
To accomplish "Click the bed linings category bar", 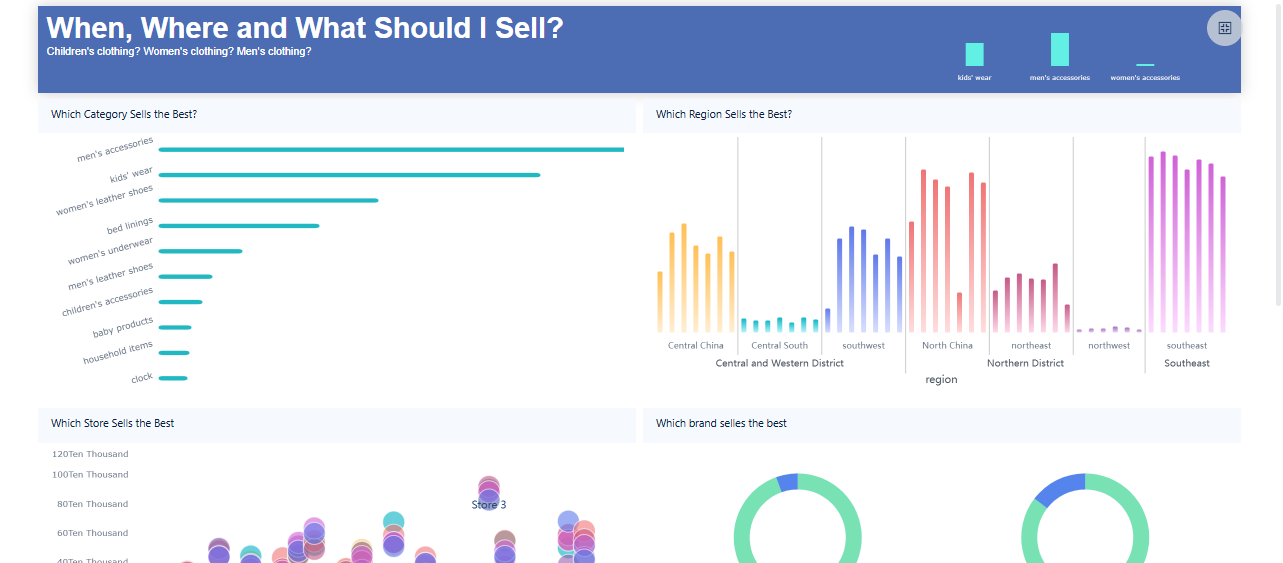I will point(239,226).
